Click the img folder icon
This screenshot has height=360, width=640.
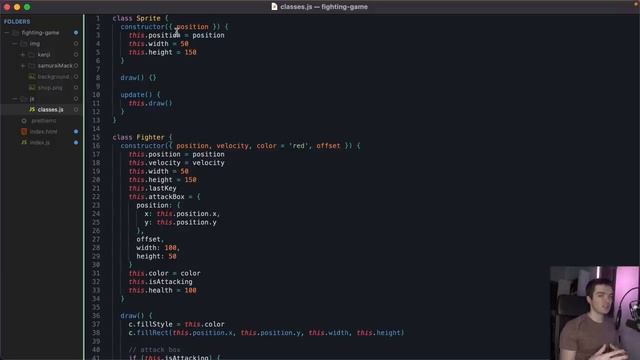click(x=24, y=44)
